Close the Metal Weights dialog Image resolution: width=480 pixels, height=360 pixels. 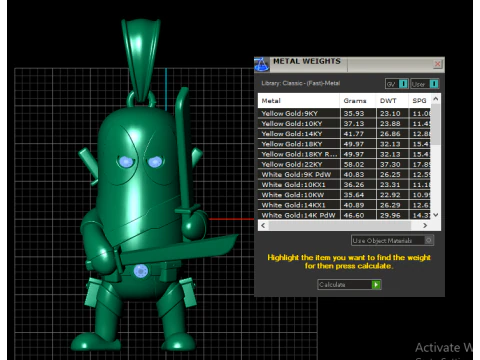coord(438,64)
